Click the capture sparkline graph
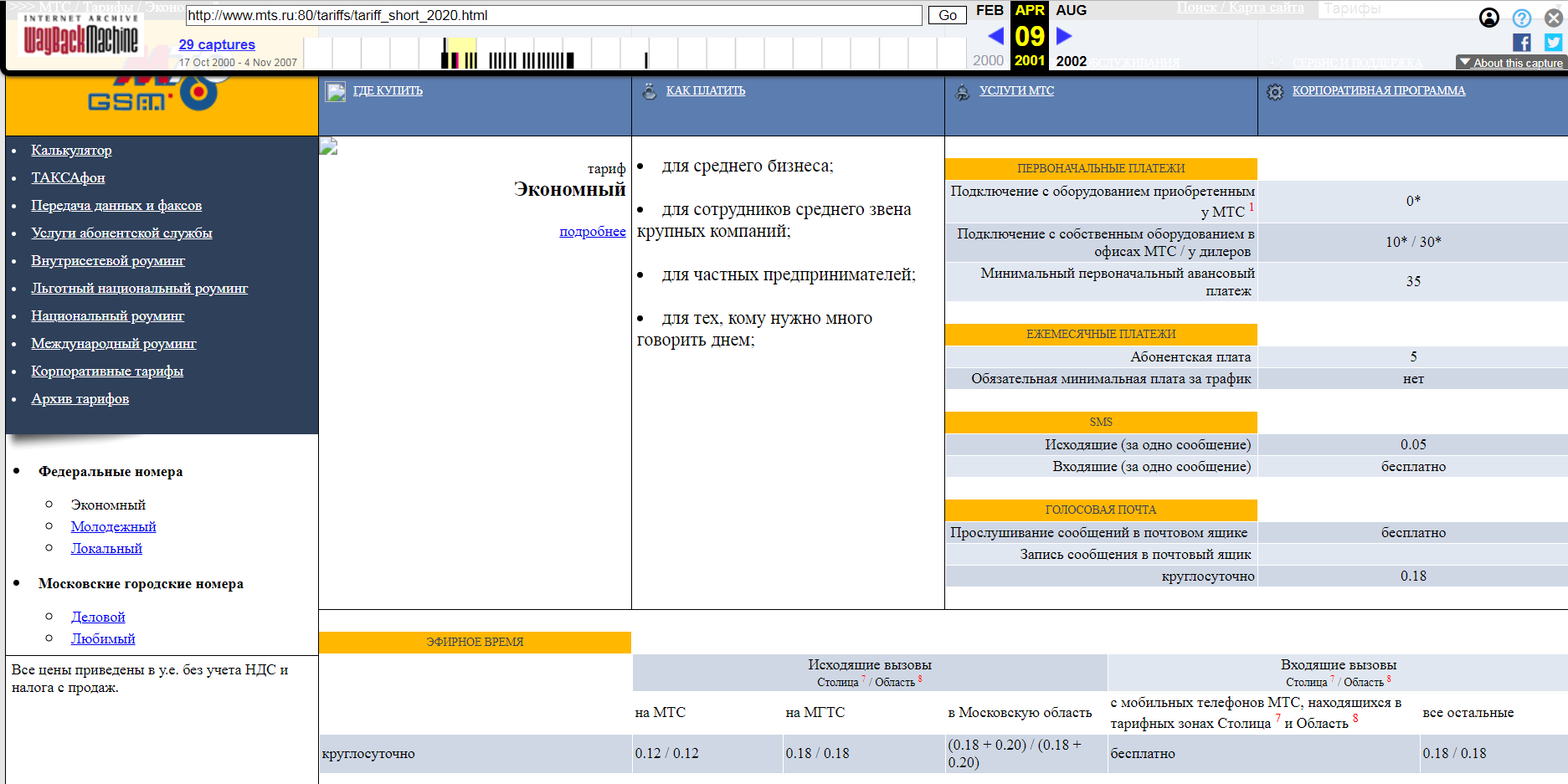This screenshot has height=784, width=1568. (x=634, y=53)
